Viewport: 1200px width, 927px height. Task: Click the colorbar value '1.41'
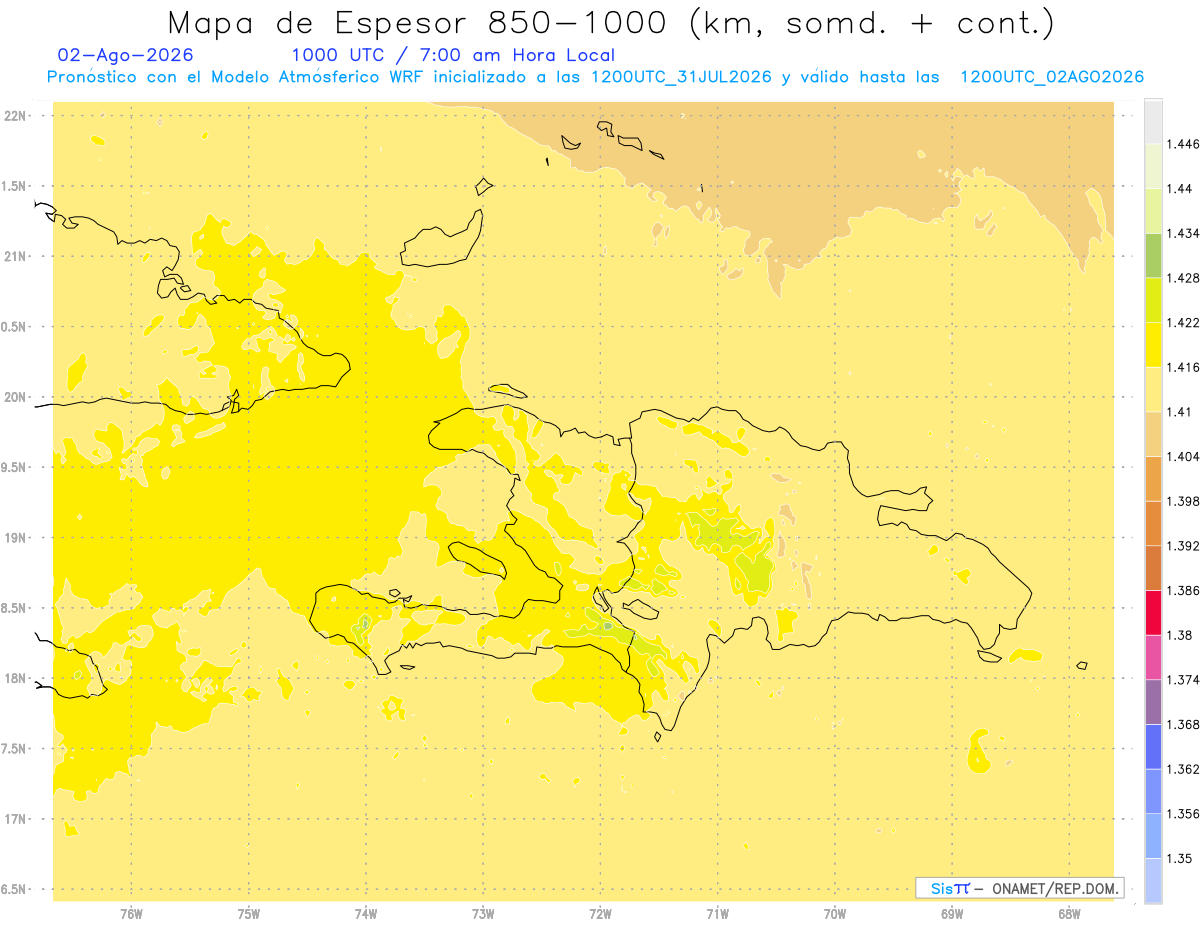tap(1181, 412)
